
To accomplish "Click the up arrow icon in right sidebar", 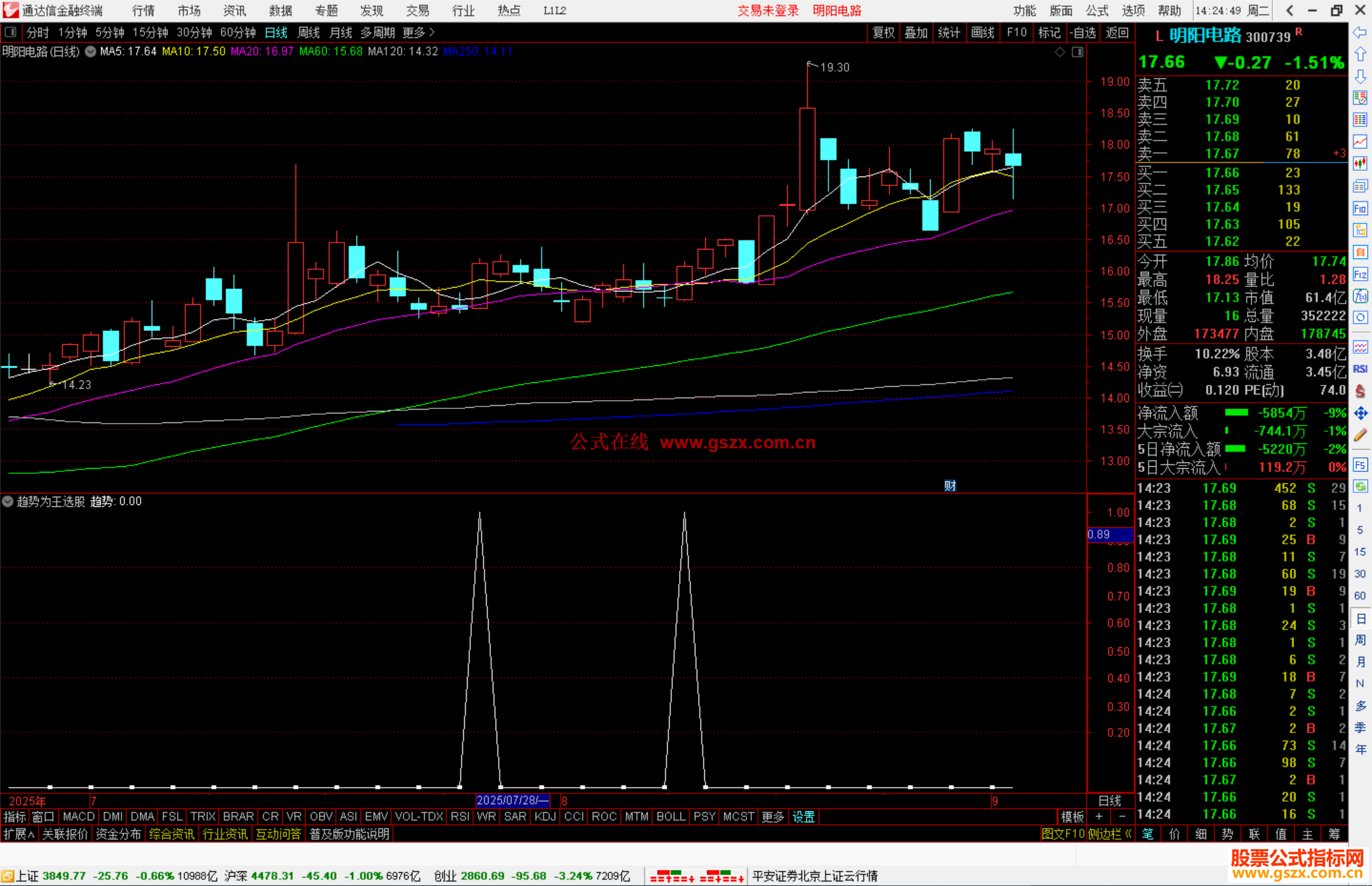I will [1360, 55].
